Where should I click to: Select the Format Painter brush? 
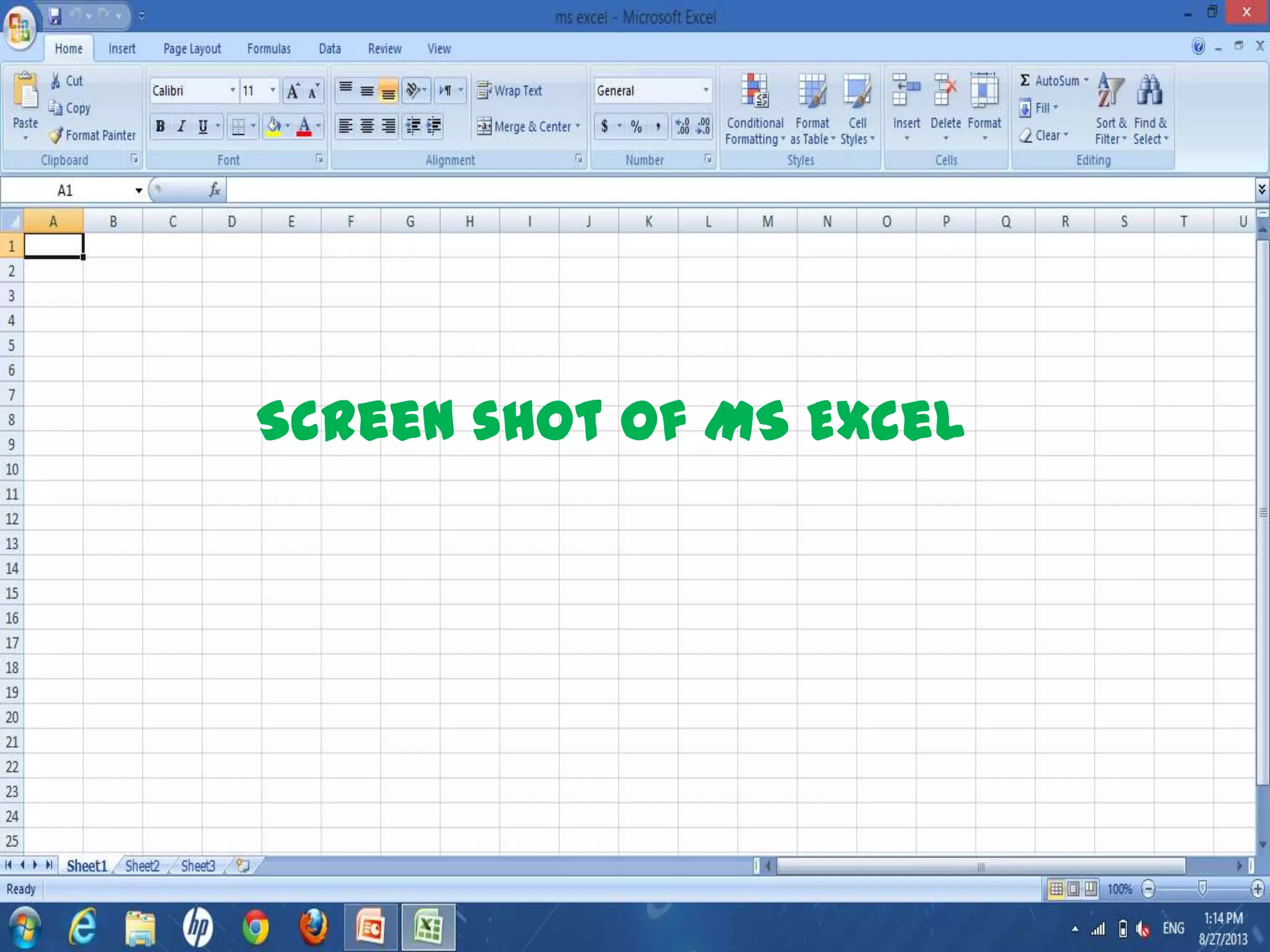pos(56,135)
